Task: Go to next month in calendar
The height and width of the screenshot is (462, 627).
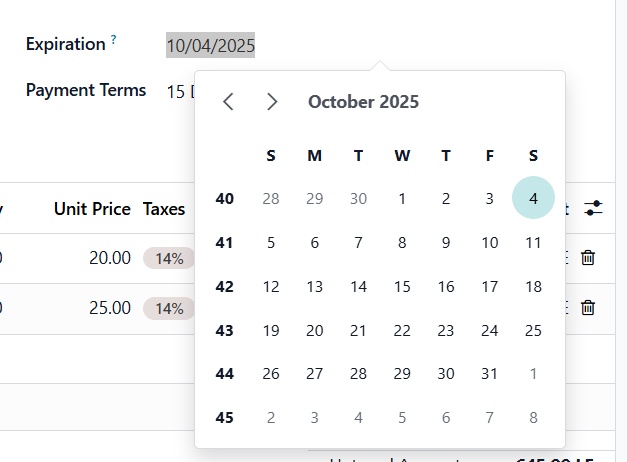Action: click(272, 102)
